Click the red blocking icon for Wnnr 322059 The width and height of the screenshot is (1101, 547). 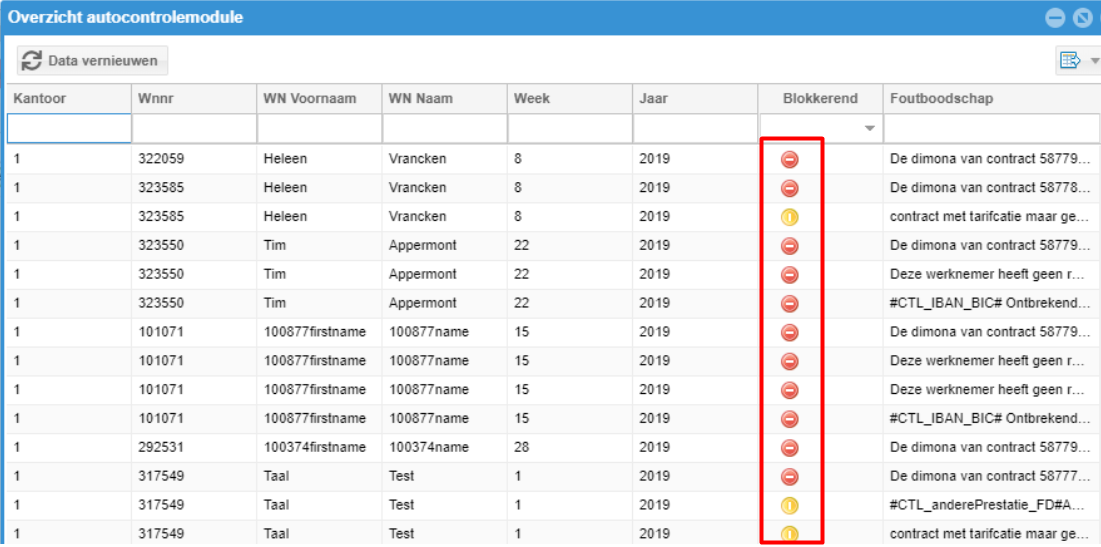pyautogui.click(x=790, y=159)
